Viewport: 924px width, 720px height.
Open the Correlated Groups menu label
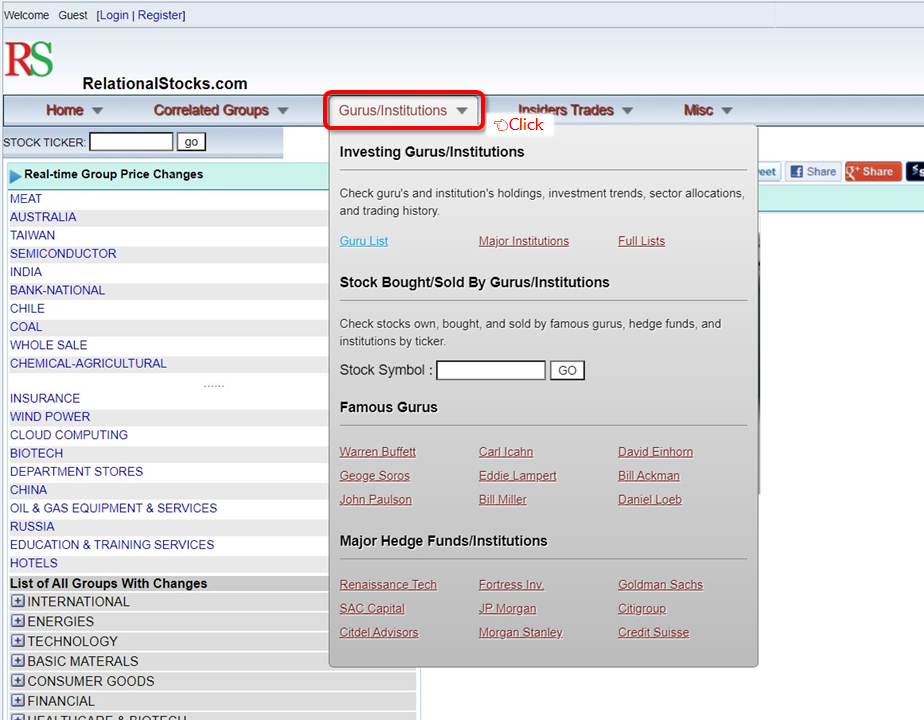tap(211, 110)
